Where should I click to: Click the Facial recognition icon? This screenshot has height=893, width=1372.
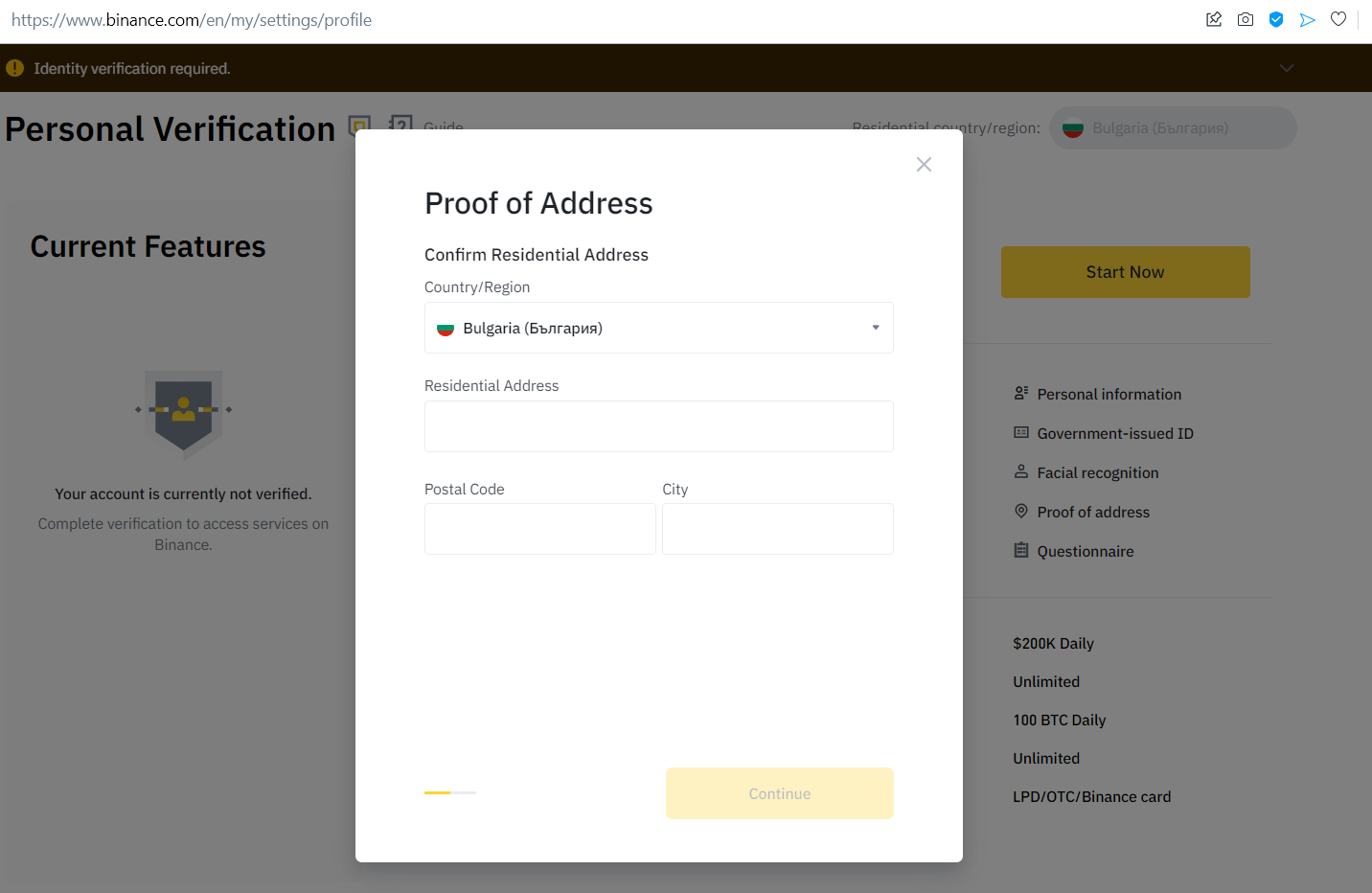click(1021, 471)
